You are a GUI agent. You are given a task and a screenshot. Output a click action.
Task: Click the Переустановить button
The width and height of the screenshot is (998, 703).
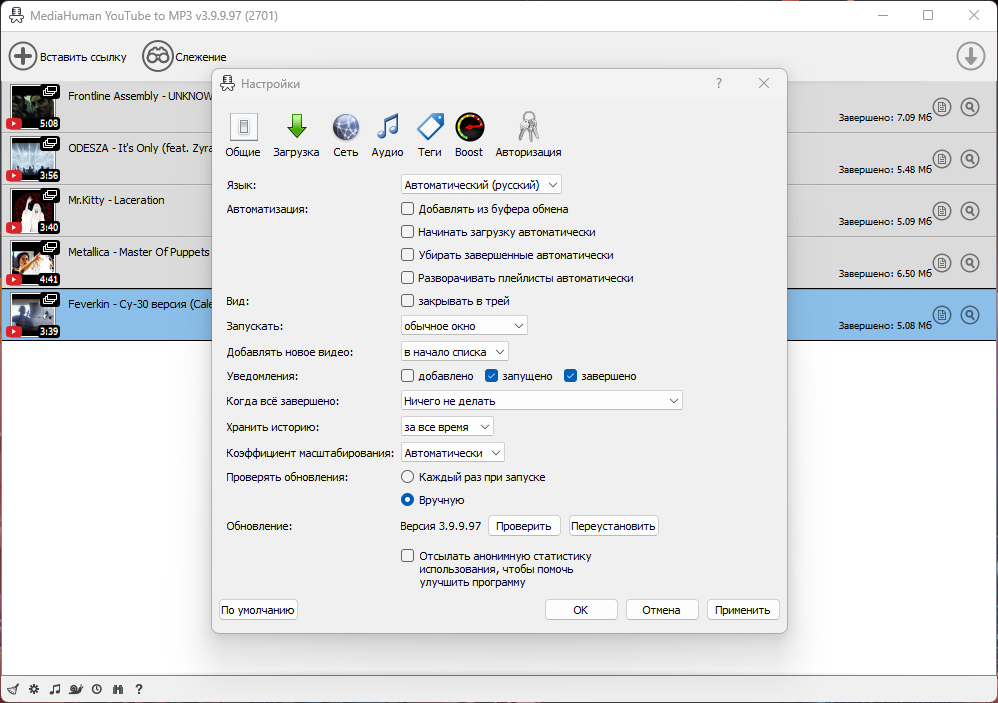pyautogui.click(x=613, y=526)
